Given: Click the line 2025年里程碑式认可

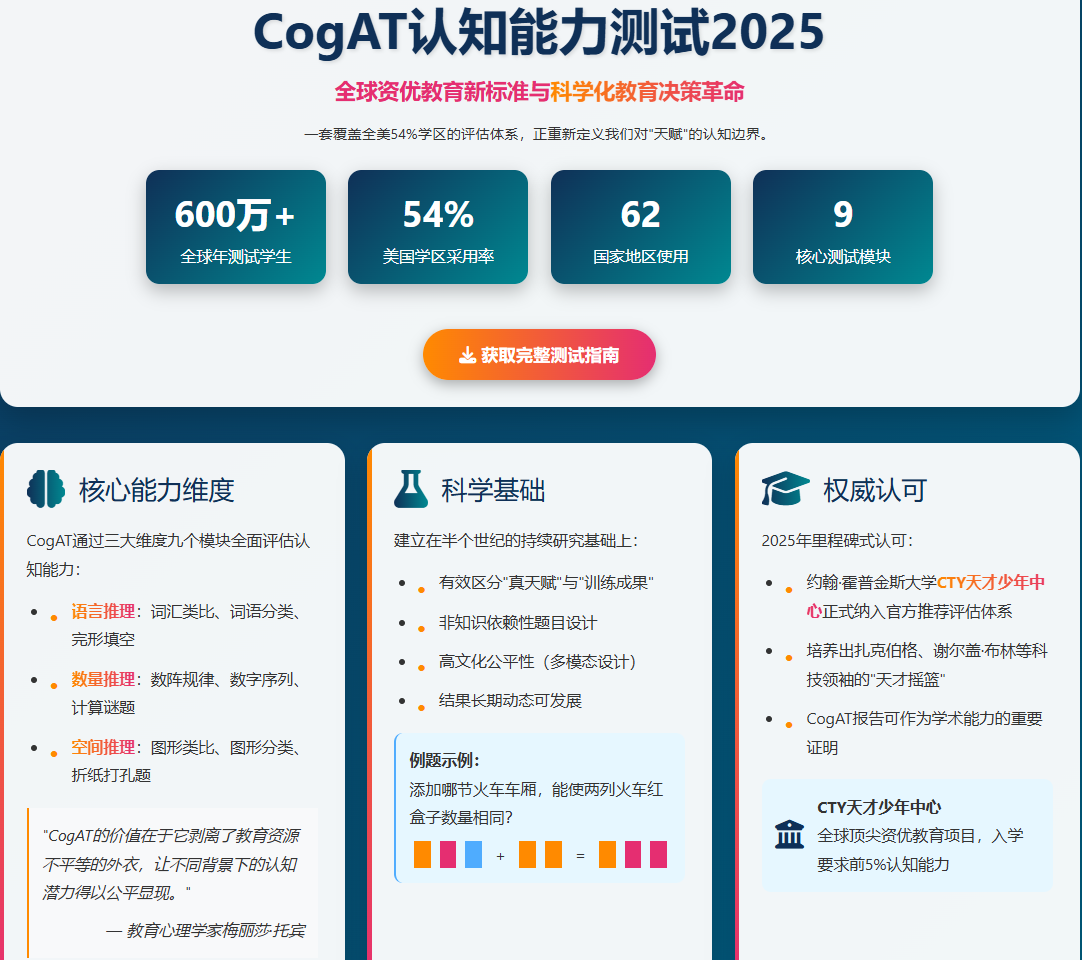Looking at the screenshot, I should click(837, 540).
